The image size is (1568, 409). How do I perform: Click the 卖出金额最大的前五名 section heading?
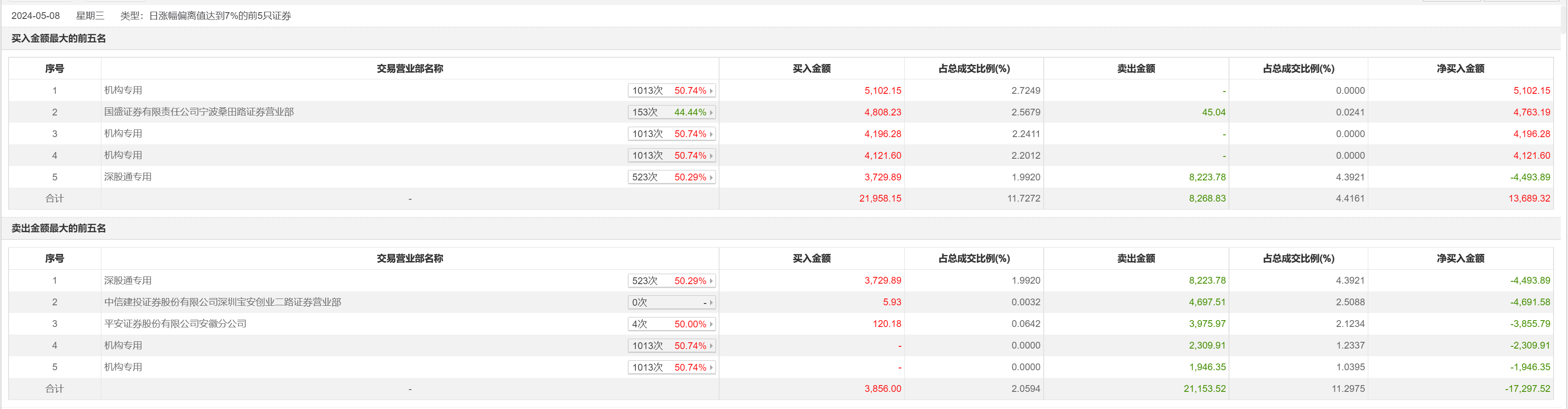pos(59,228)
